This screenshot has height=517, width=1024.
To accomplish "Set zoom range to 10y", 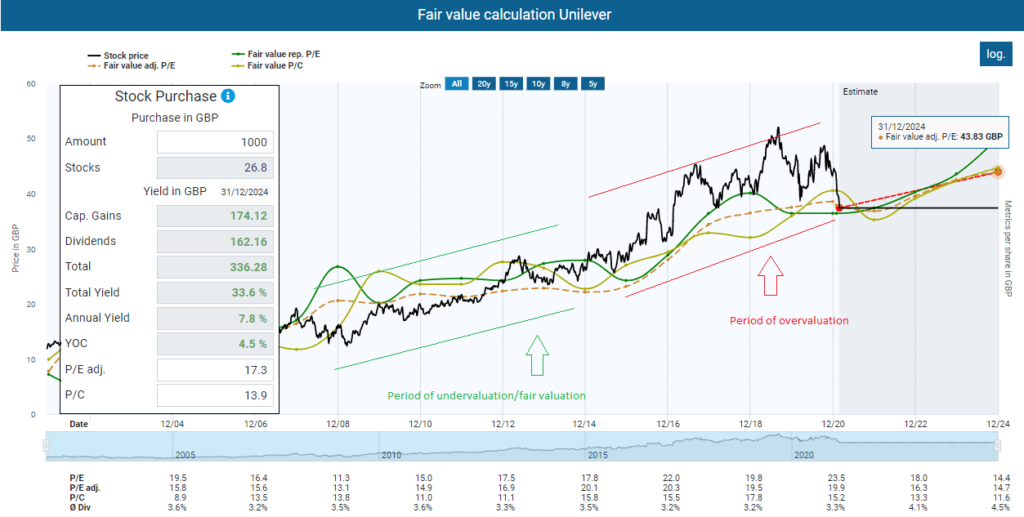I will click(x=539, y=84).
